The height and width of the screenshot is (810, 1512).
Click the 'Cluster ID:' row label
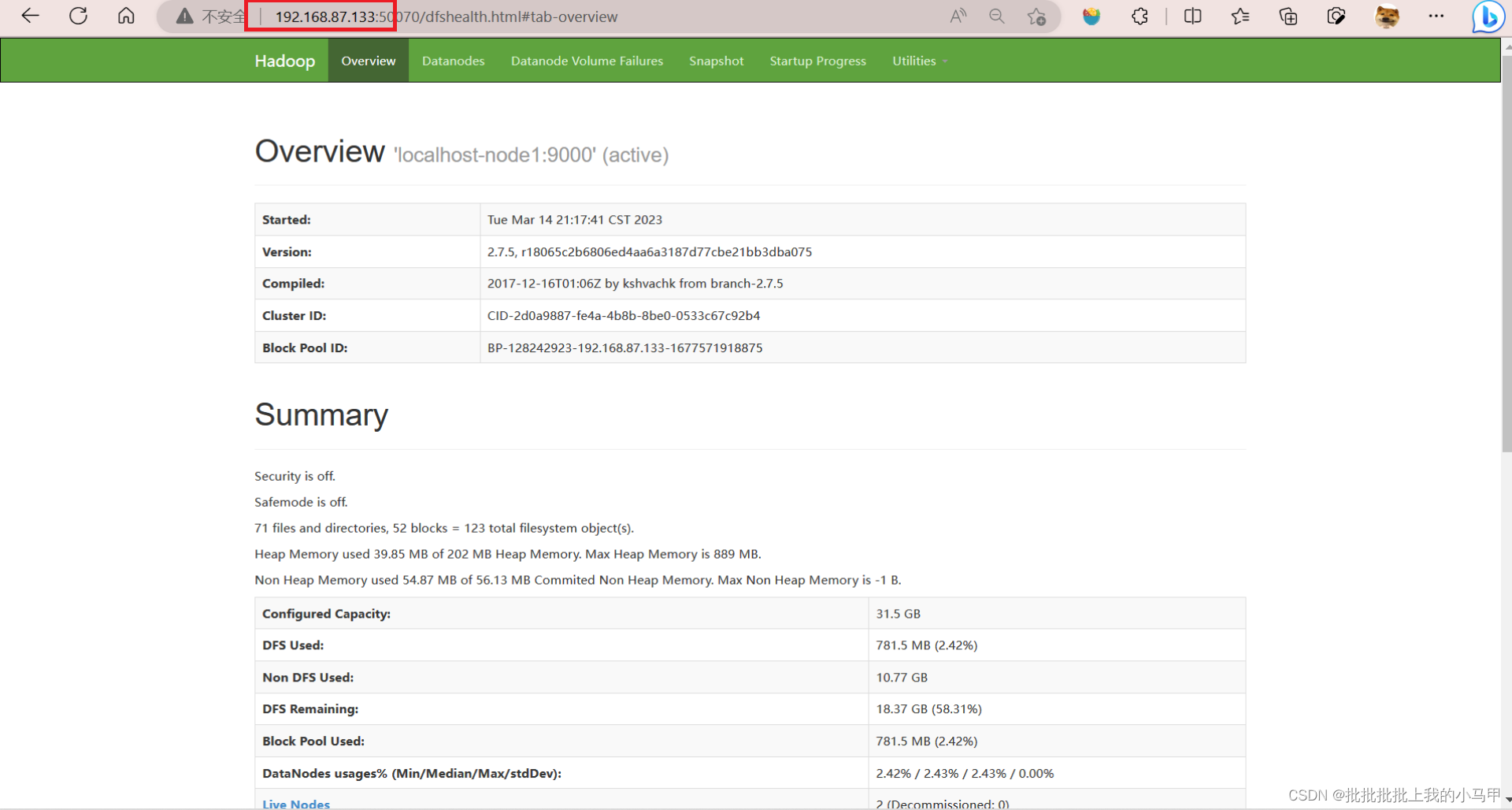(294, 316)
